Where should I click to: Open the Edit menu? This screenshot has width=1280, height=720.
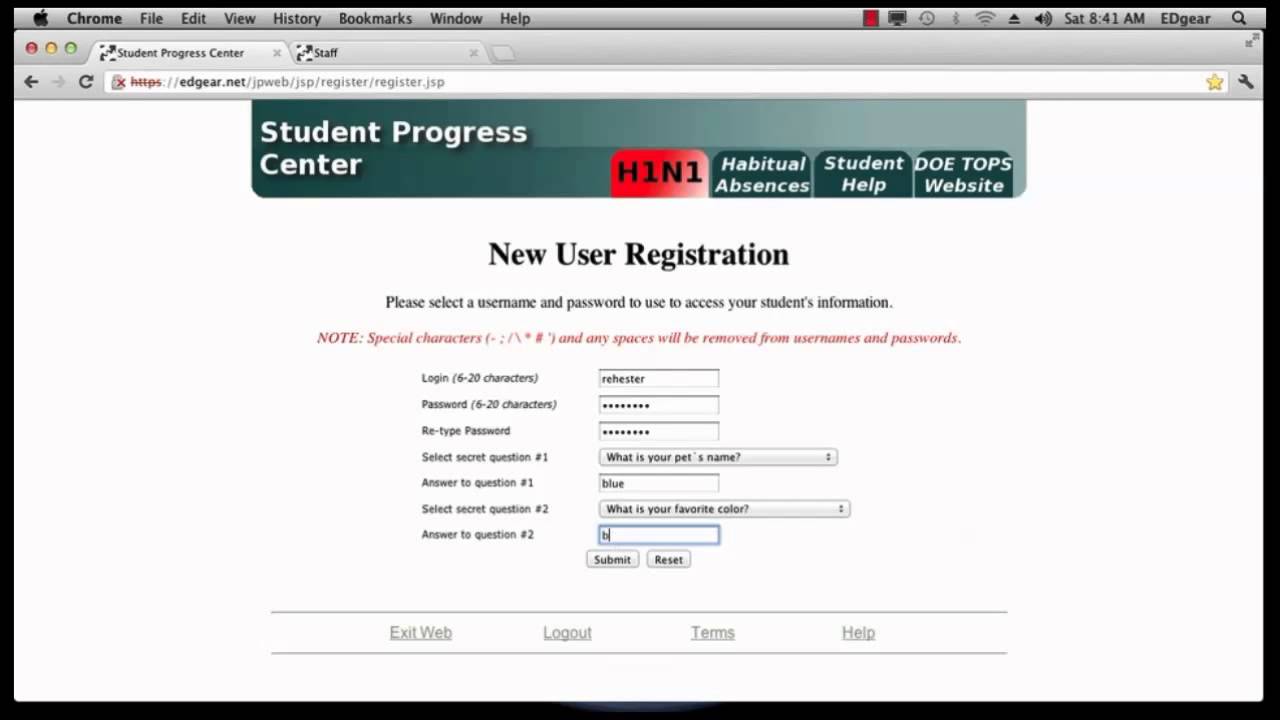point(193,18)
